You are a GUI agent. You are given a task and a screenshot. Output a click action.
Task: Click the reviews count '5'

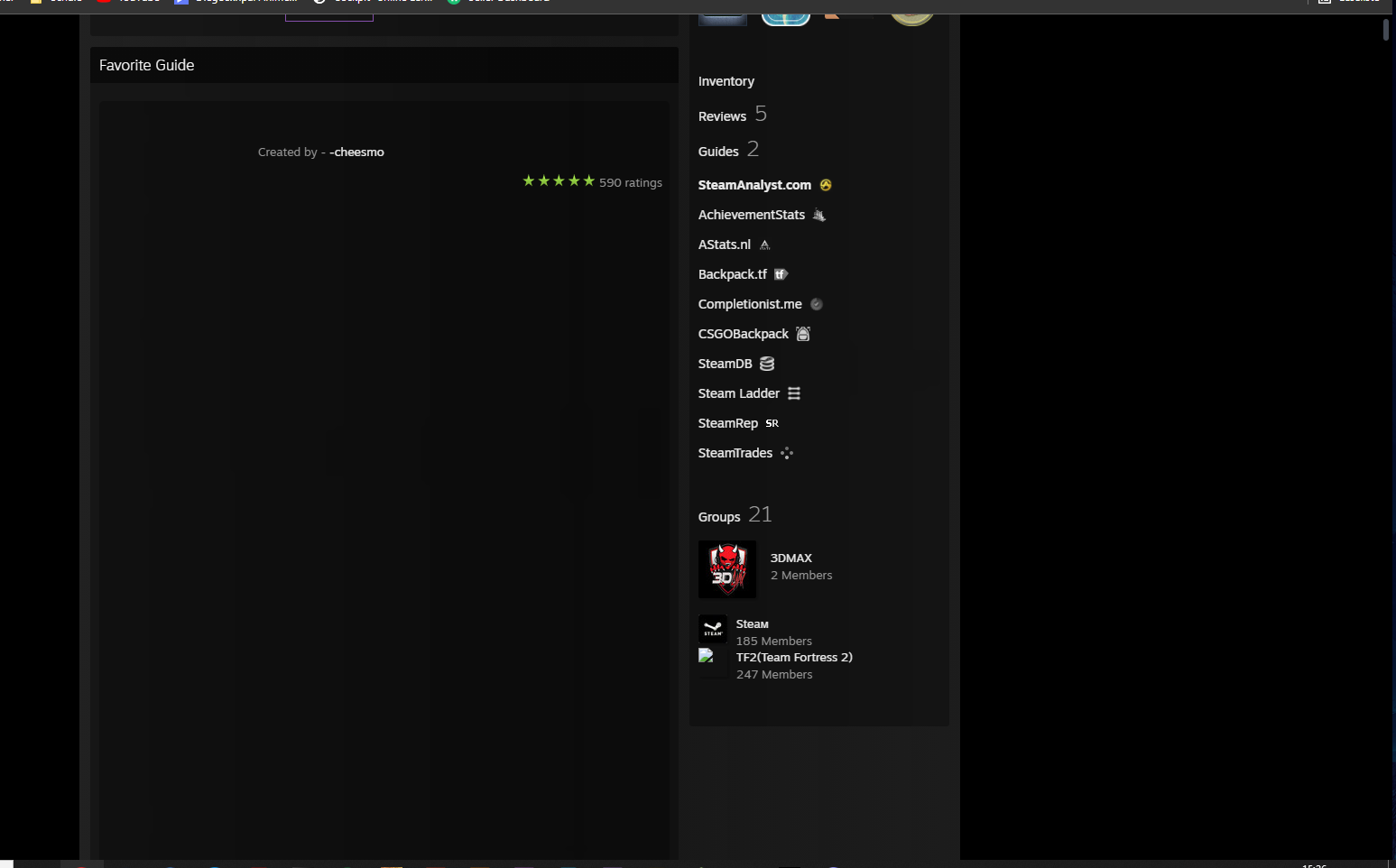761,114
